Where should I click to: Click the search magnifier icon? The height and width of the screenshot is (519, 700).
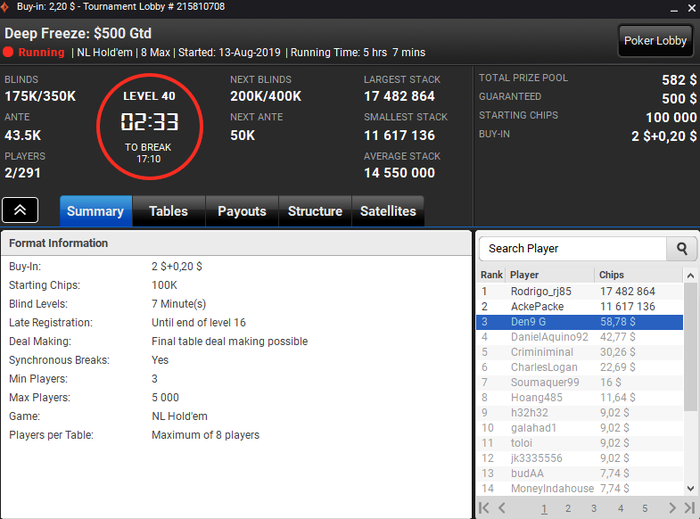tap(681, 249)
